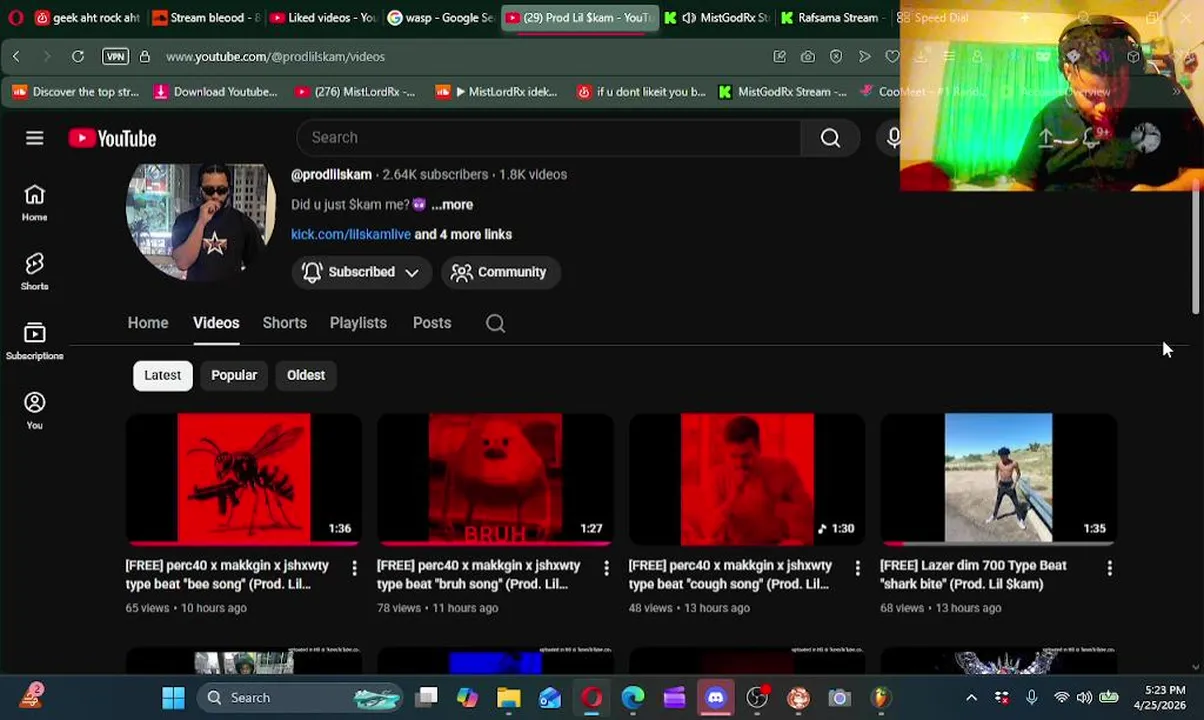
Task: Switch to "Stream bleood" browser tab
Action: (205, 17)
